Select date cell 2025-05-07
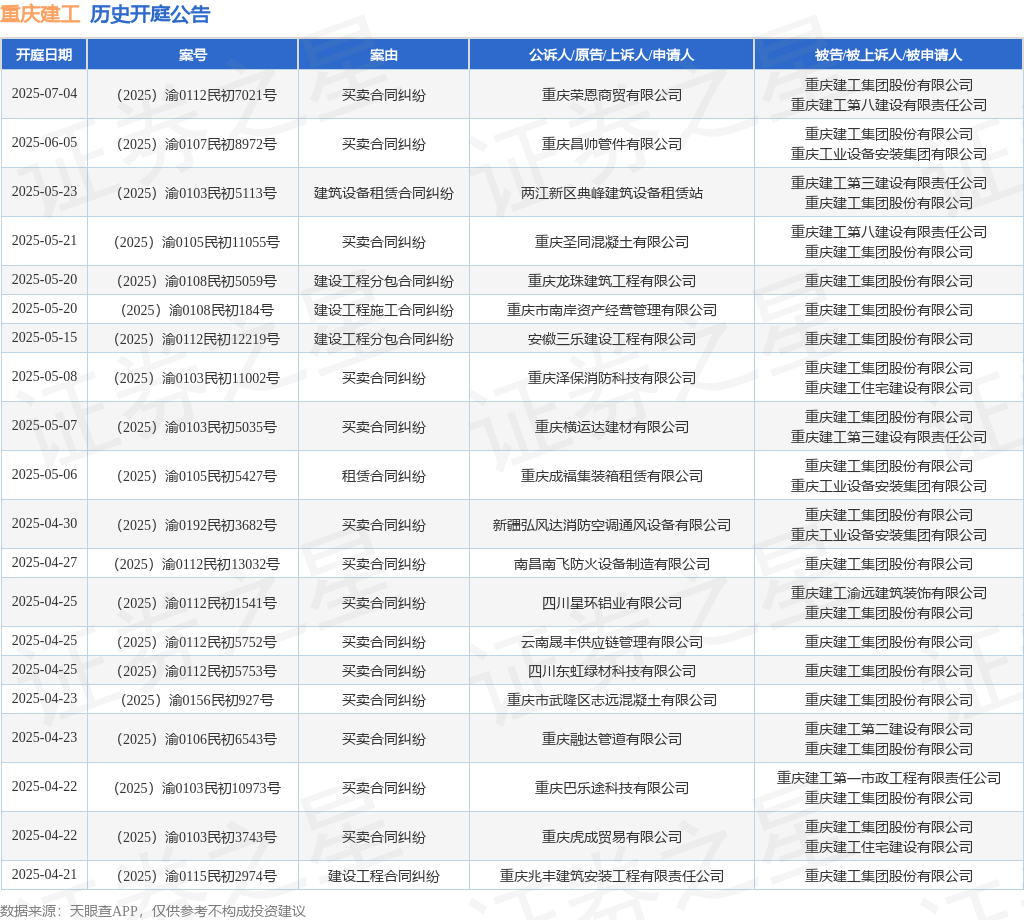 (44, 426)
